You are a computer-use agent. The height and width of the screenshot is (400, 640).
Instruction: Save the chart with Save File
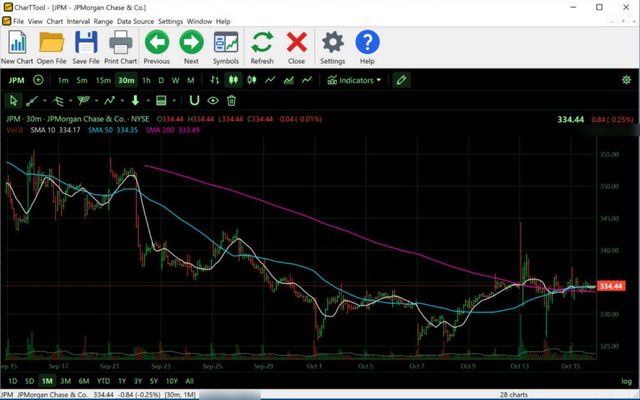click(86, 47)
